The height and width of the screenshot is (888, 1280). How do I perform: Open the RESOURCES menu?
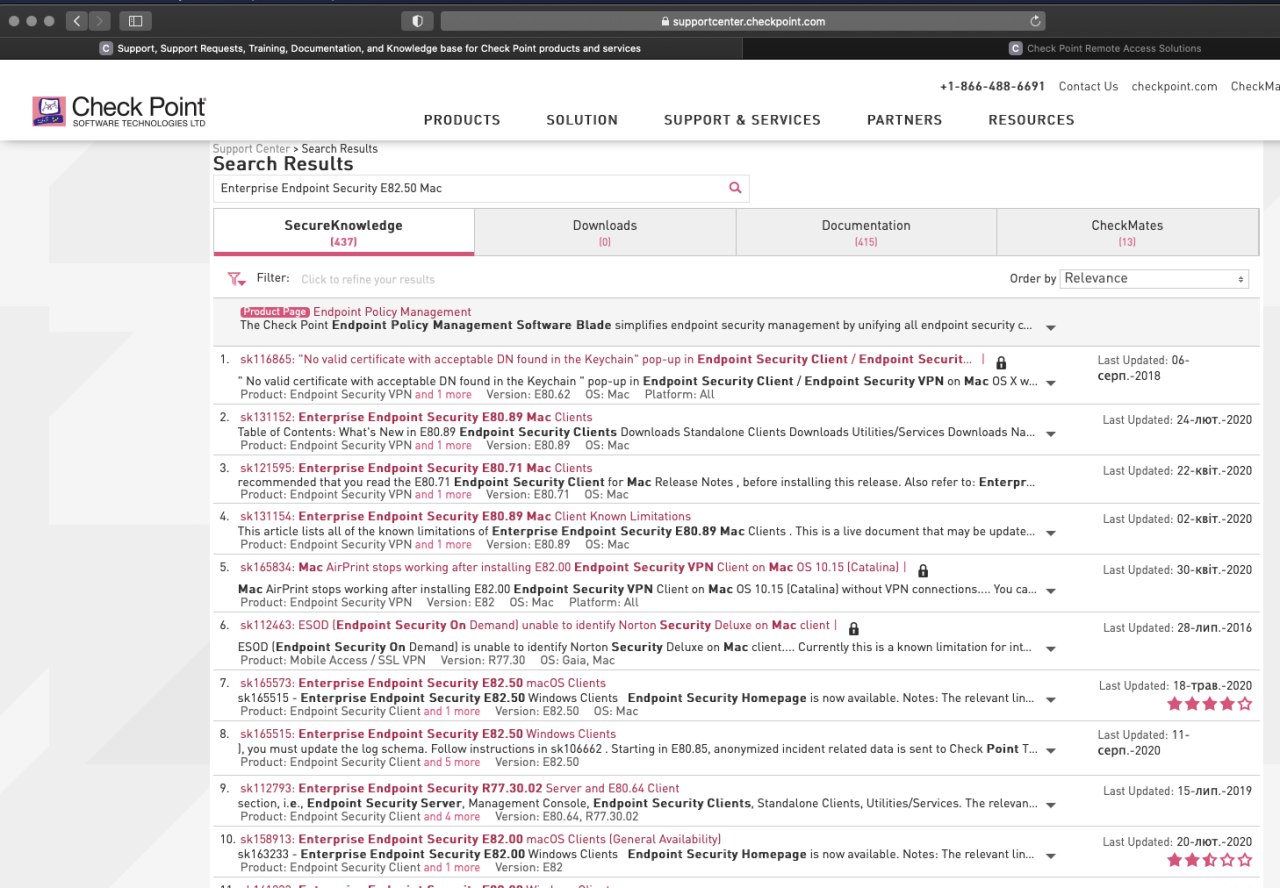click(1031, 120)
